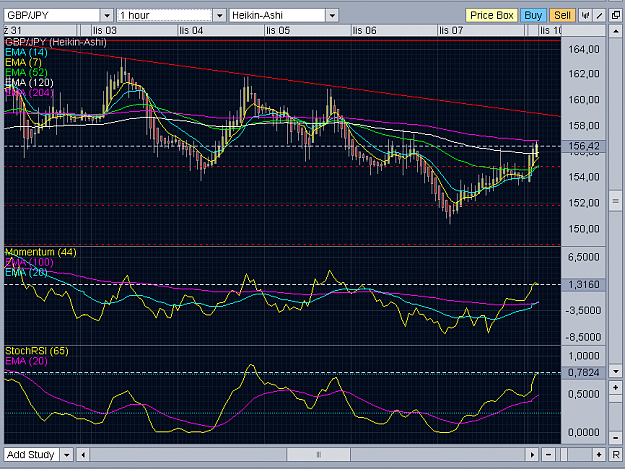Click the vertical scroll up arrow
Viewport: 625px width, 469px height.
pyautogui.click(x=616, y=31)
